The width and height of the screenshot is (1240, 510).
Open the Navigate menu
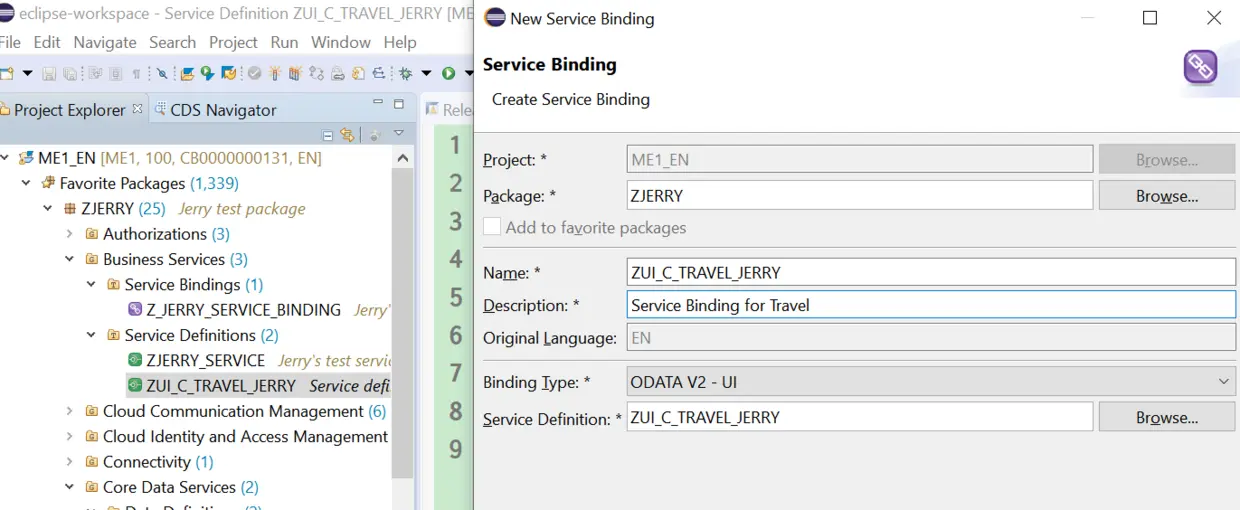tap(105, 42)
